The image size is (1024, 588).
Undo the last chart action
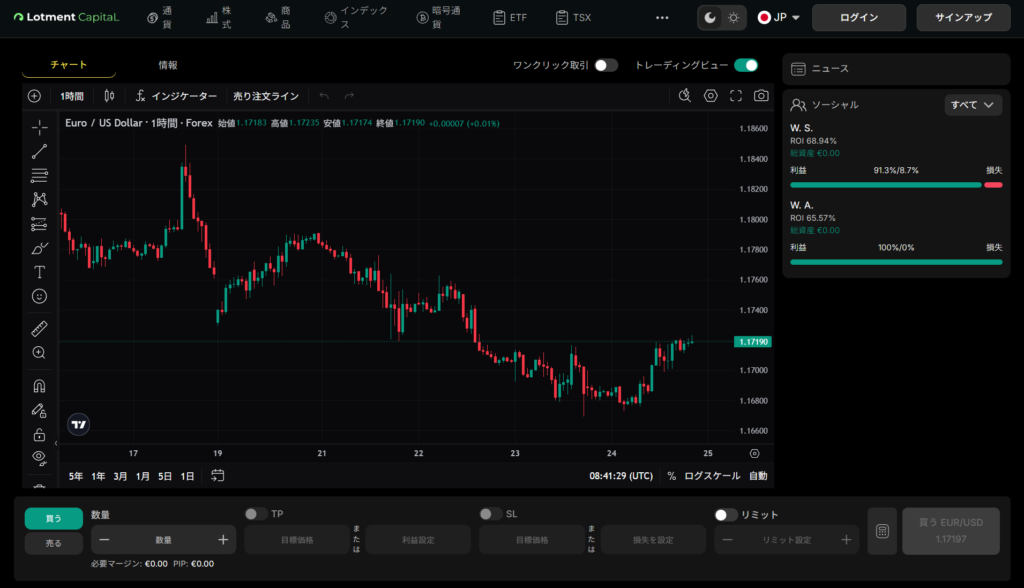point(324,96)
